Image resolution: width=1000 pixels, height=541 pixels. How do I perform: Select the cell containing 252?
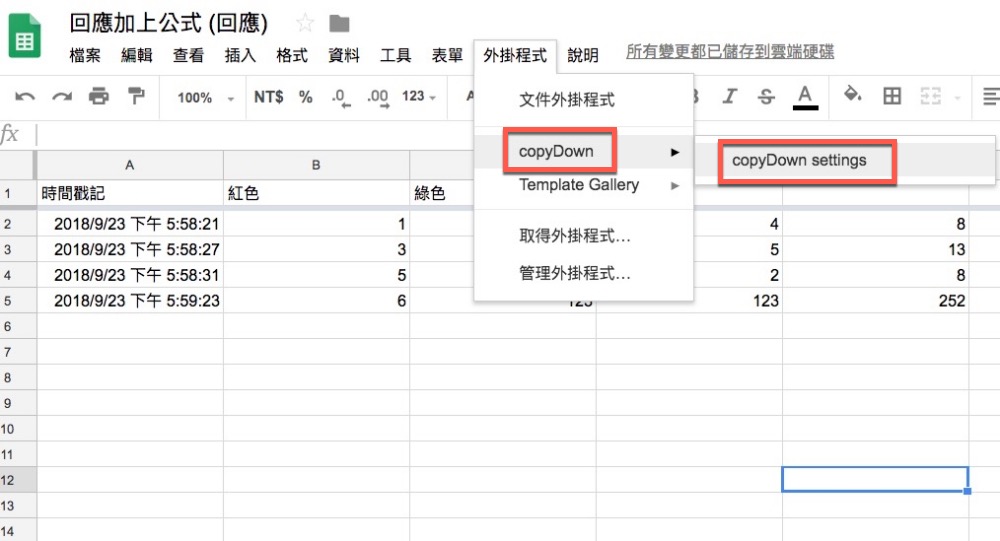point(876,300)
